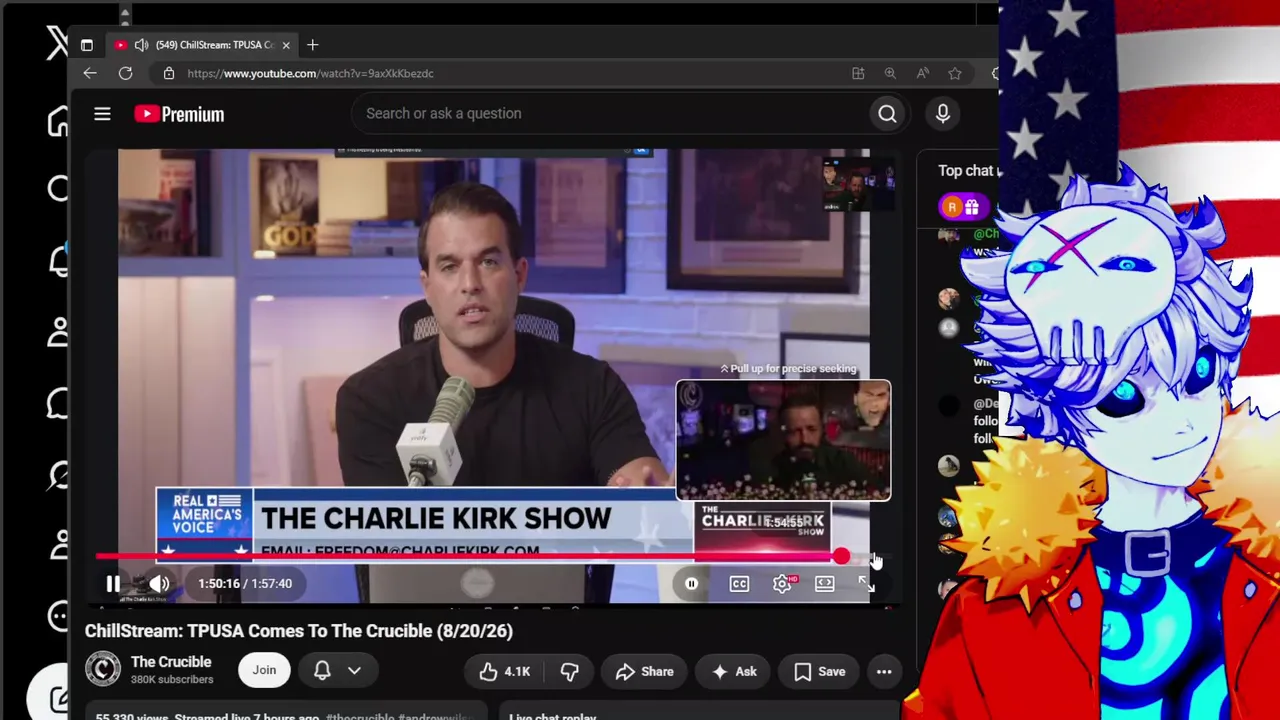View site info via the lock icon
1280x720 pixels.
tap(168, 73)
